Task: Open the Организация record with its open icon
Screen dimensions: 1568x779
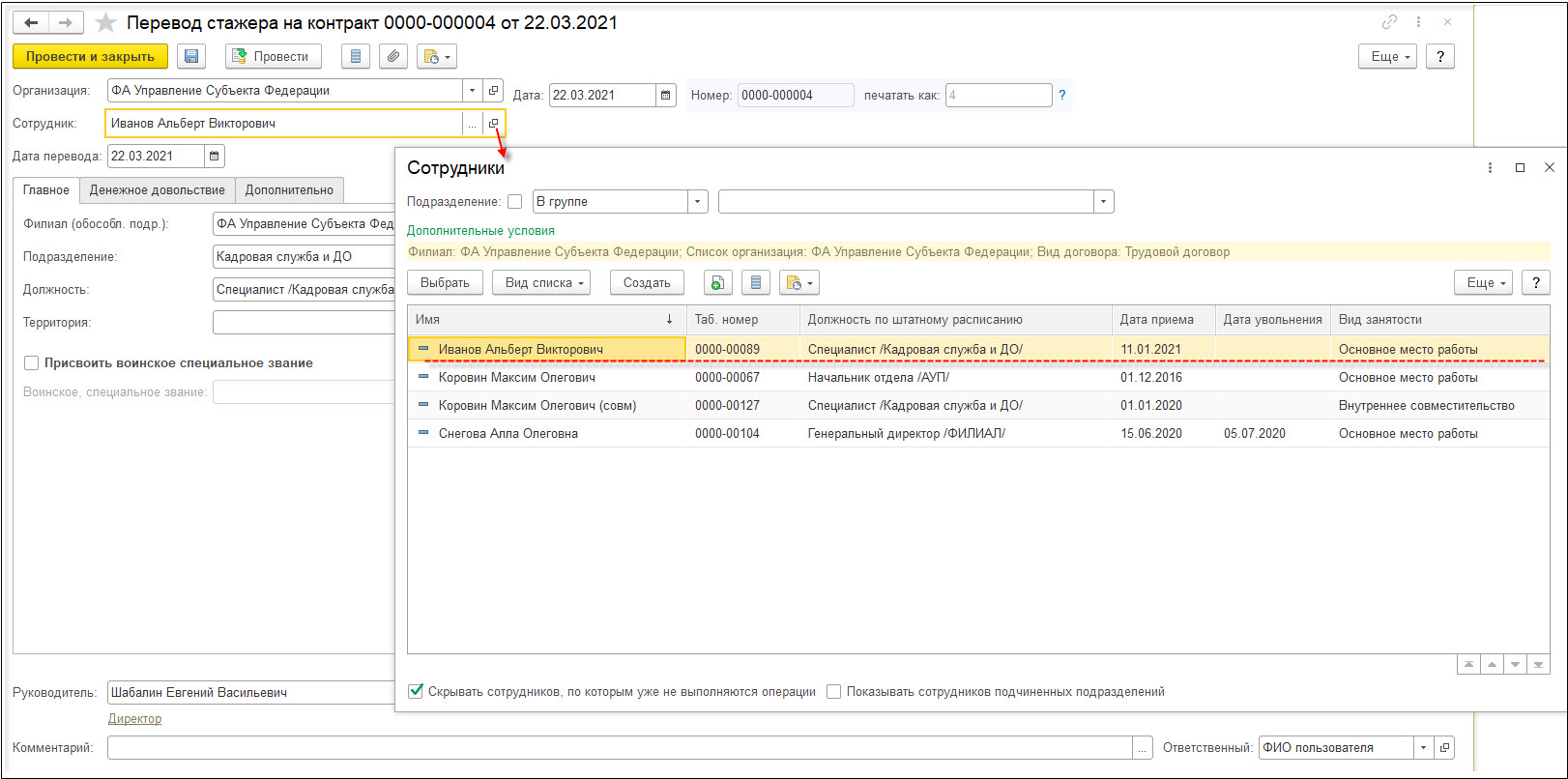Action: pyautogui.click(x=493, y=90)
